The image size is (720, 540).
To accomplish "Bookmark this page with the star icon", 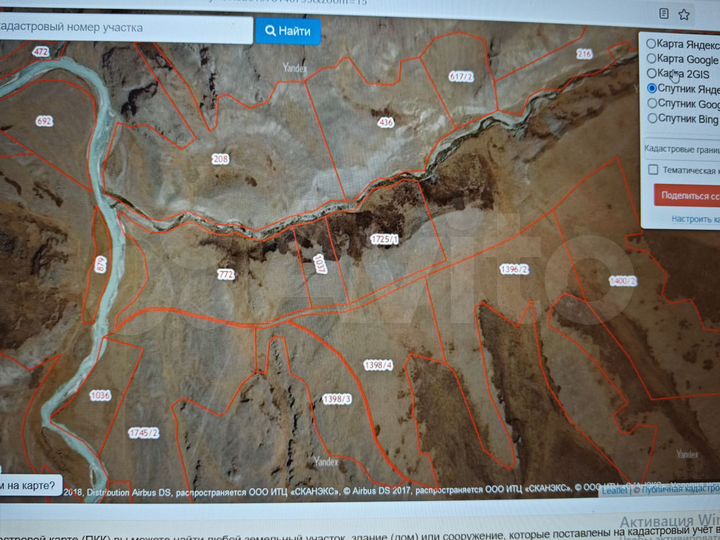I will click(684, 14).
